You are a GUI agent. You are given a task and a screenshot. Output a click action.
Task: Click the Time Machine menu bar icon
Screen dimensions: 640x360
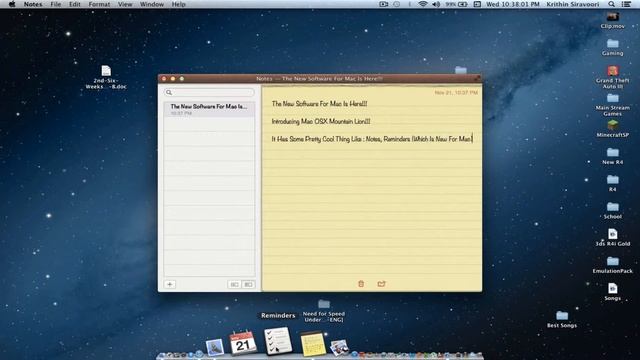pyautogui.click(x=396, y=4)
